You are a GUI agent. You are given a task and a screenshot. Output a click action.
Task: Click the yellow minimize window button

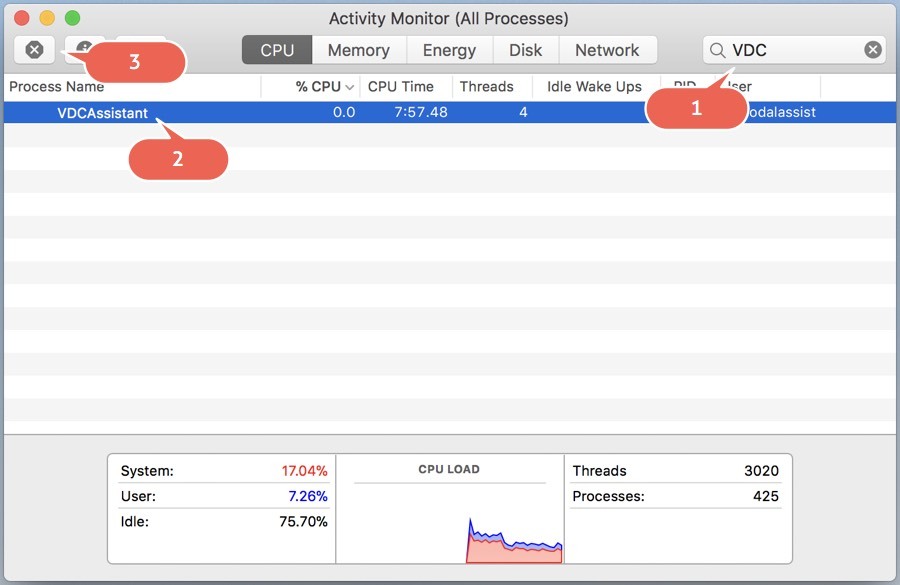click(x=47, y=18)
